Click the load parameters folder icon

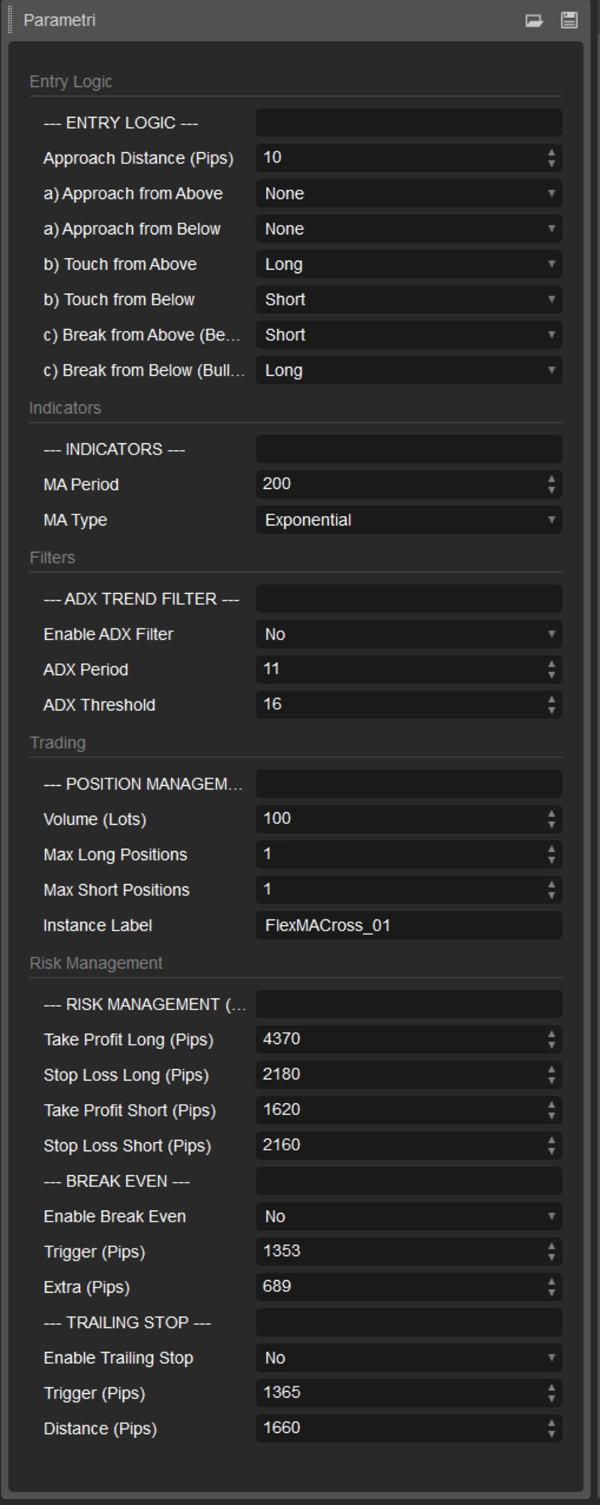(534, 20)
